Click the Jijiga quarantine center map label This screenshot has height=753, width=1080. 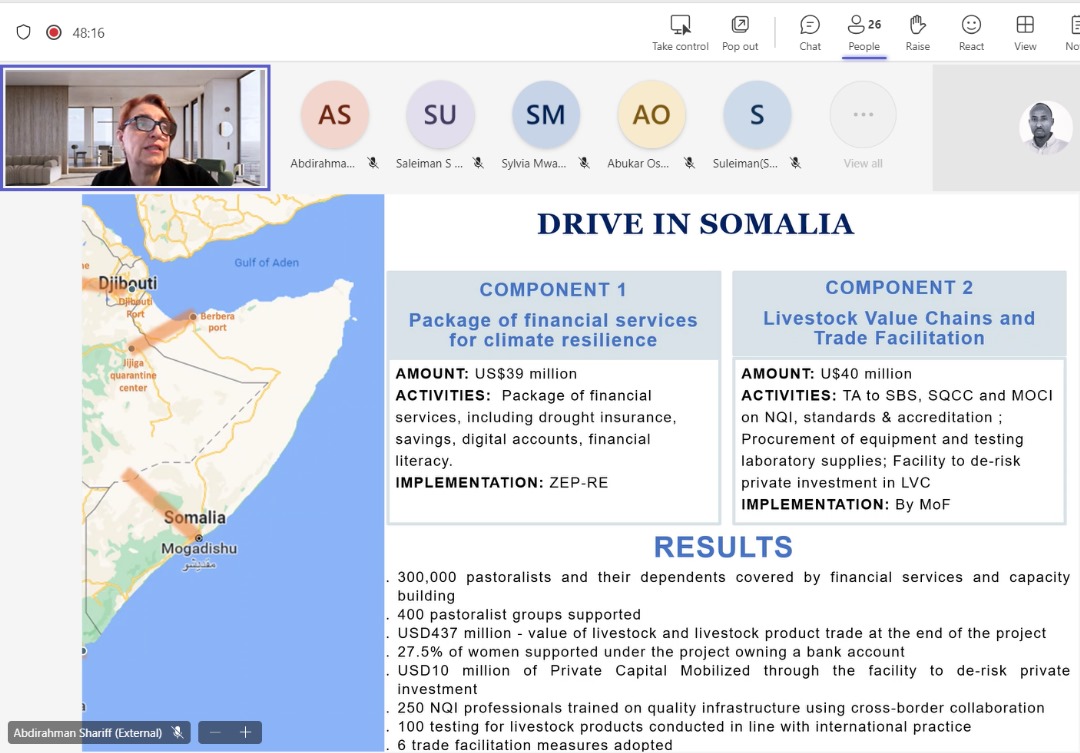(x=133, y=375)
